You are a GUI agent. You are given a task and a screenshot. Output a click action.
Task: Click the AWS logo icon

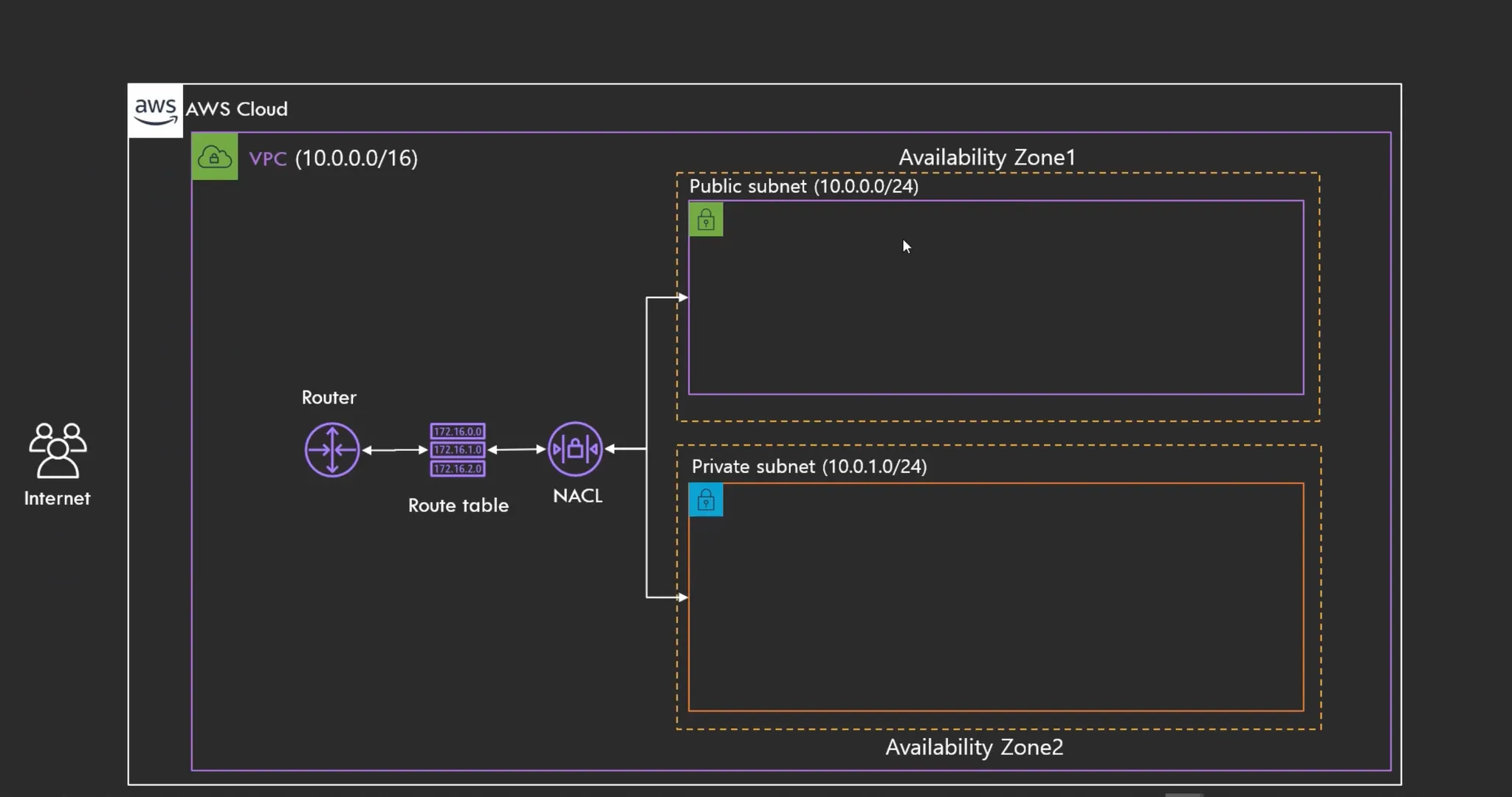(155, 111)
